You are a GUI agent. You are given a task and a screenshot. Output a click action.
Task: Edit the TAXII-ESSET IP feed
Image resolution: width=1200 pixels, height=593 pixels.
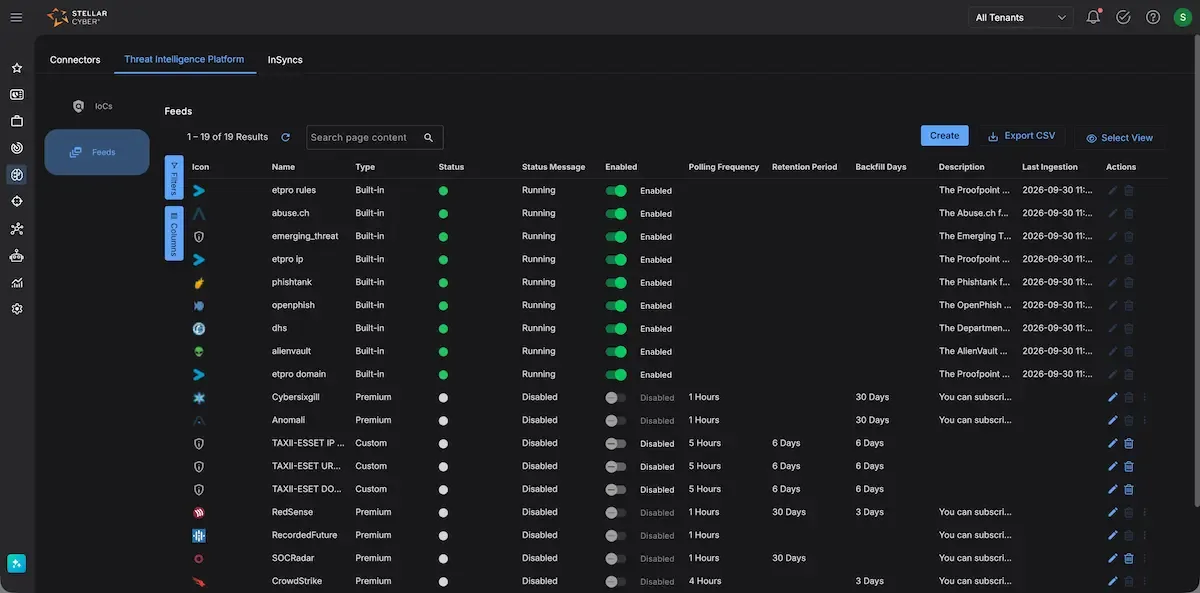(x=1113, y=443)
